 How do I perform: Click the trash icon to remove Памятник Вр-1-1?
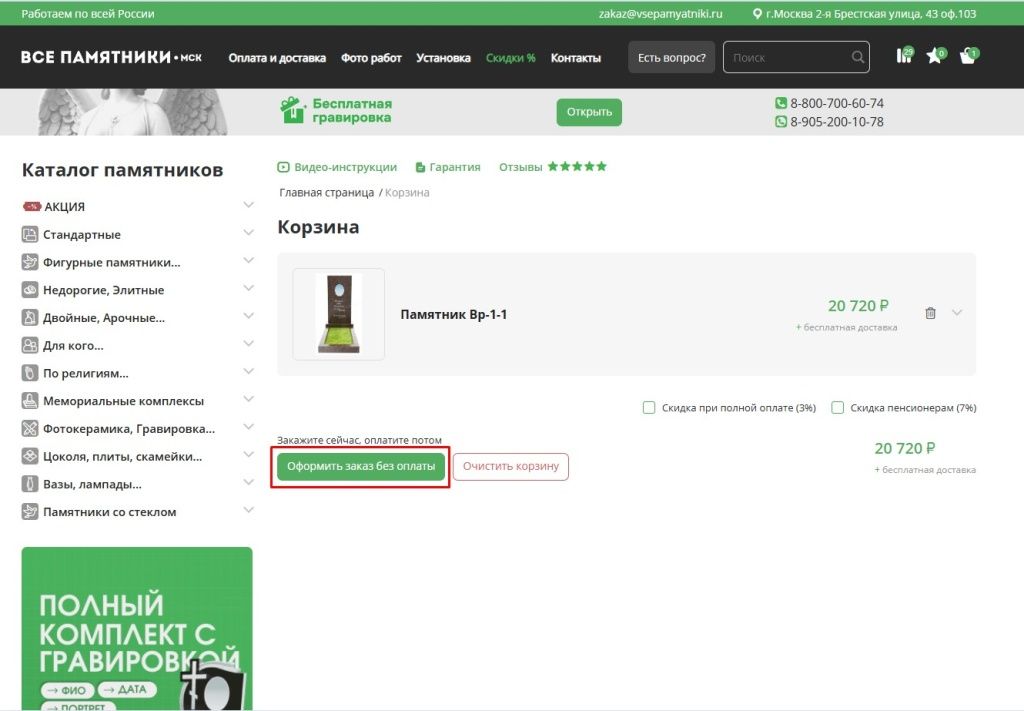(930, 313)
